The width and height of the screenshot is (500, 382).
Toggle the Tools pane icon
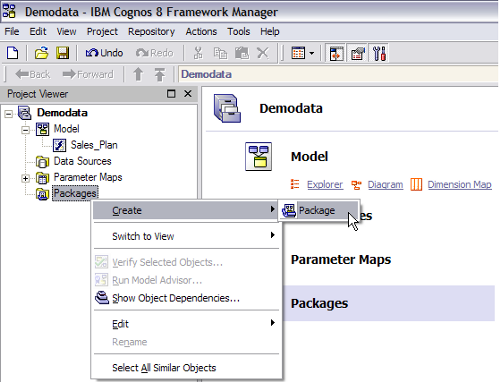pos(379,53)
